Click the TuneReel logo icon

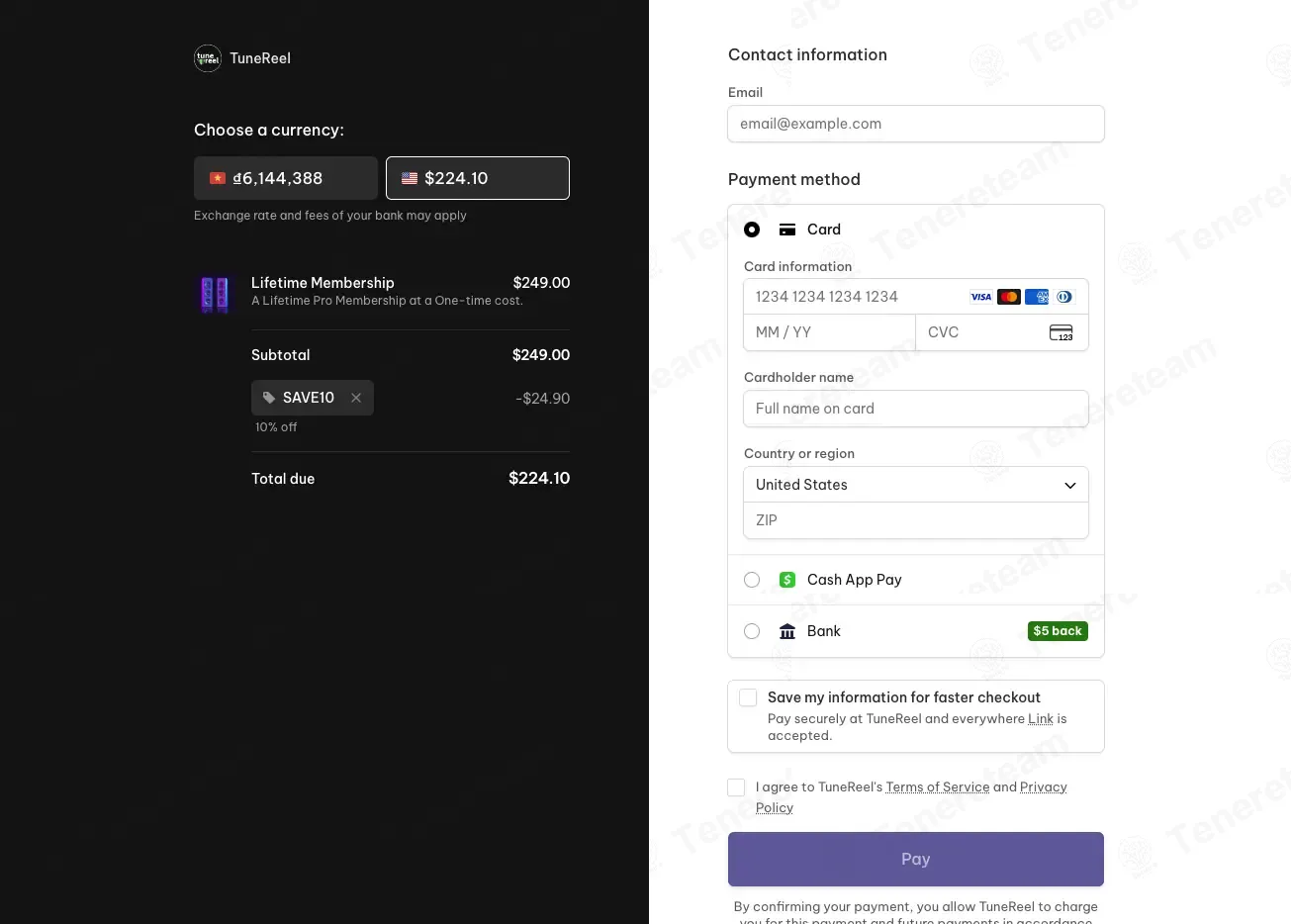tap(208, 58)
